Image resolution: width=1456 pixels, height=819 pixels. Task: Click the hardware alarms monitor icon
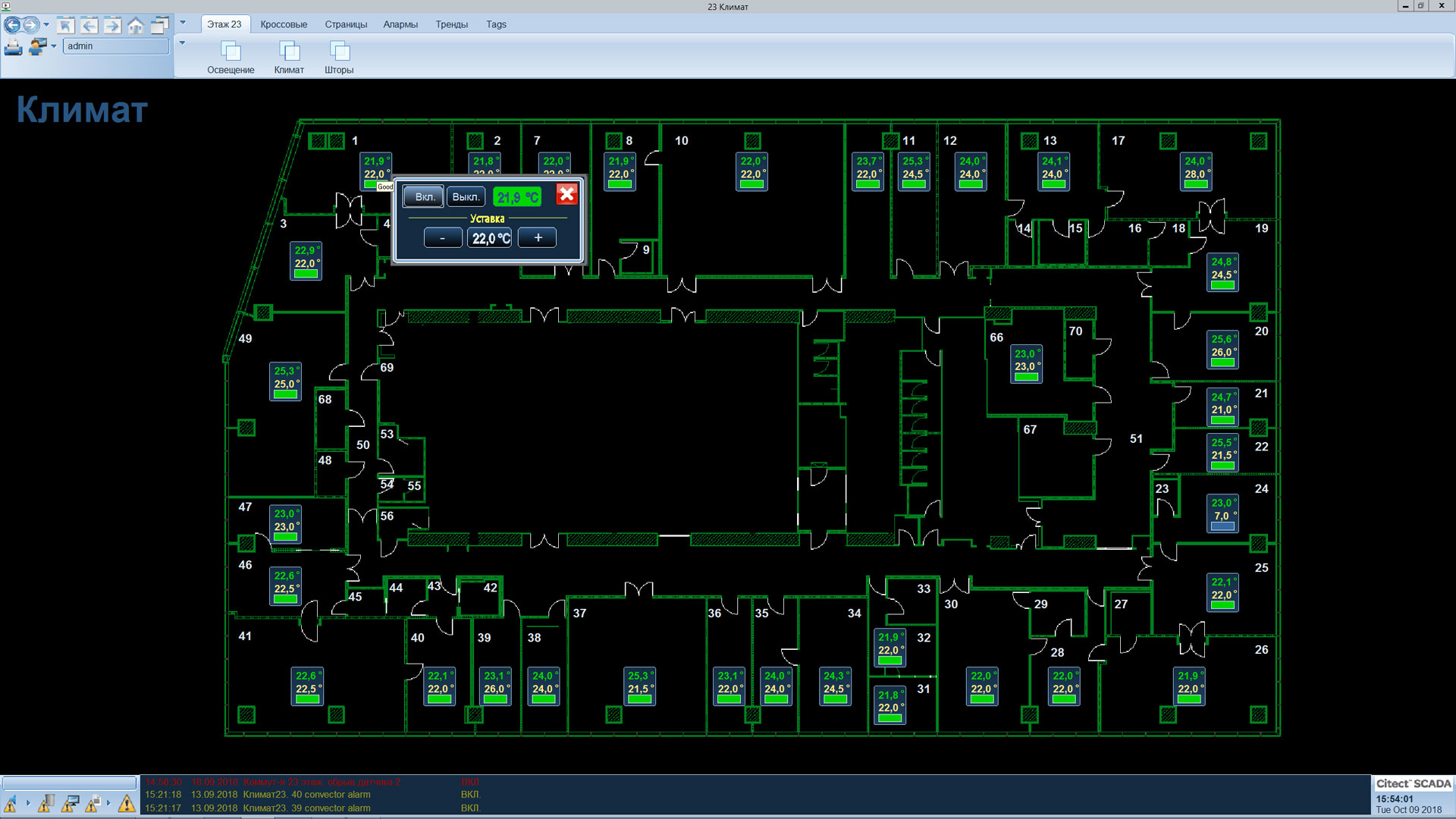pyautogui.click(x=71, y=803)
